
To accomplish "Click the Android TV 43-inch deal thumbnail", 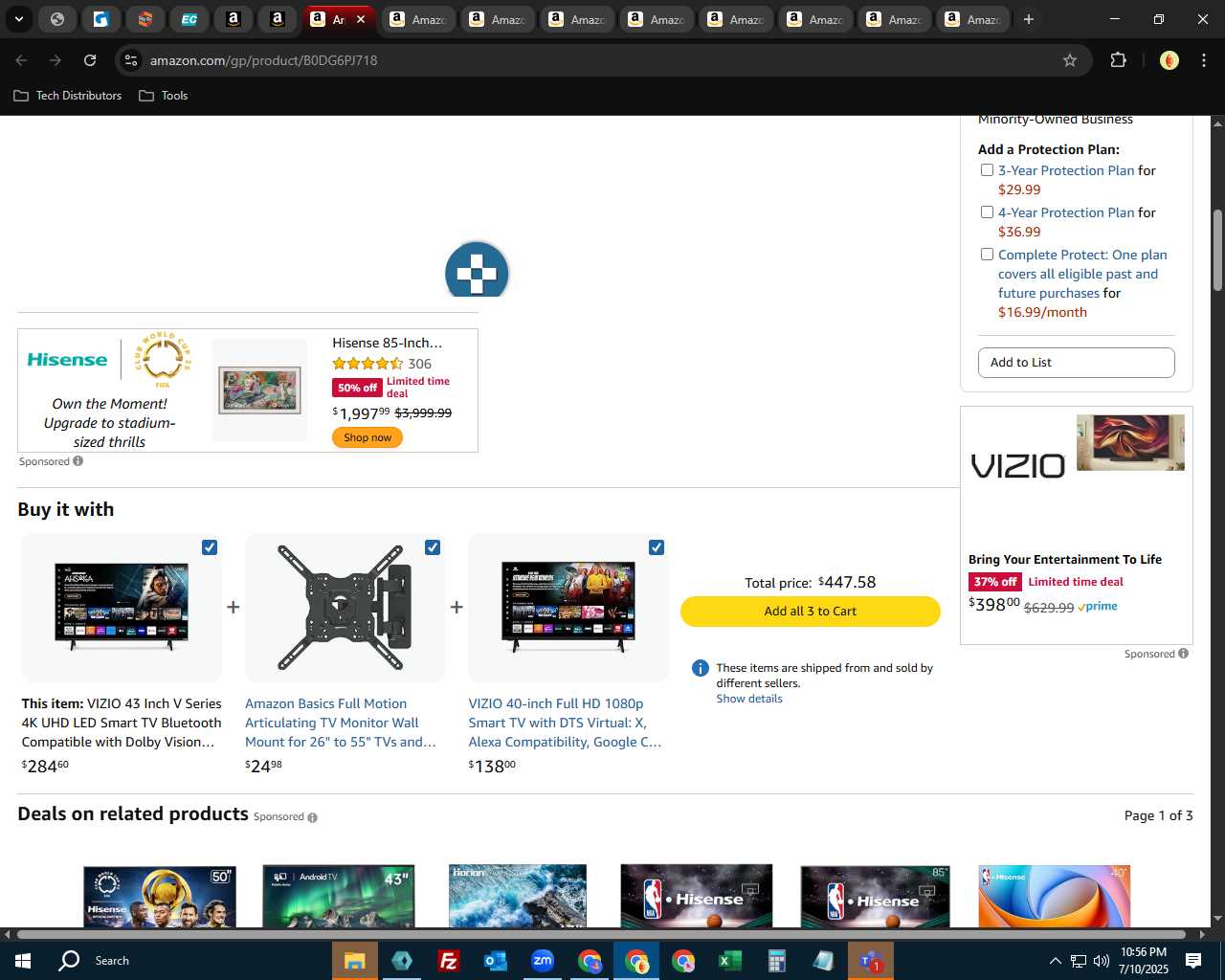I will (x=339, y=897).
